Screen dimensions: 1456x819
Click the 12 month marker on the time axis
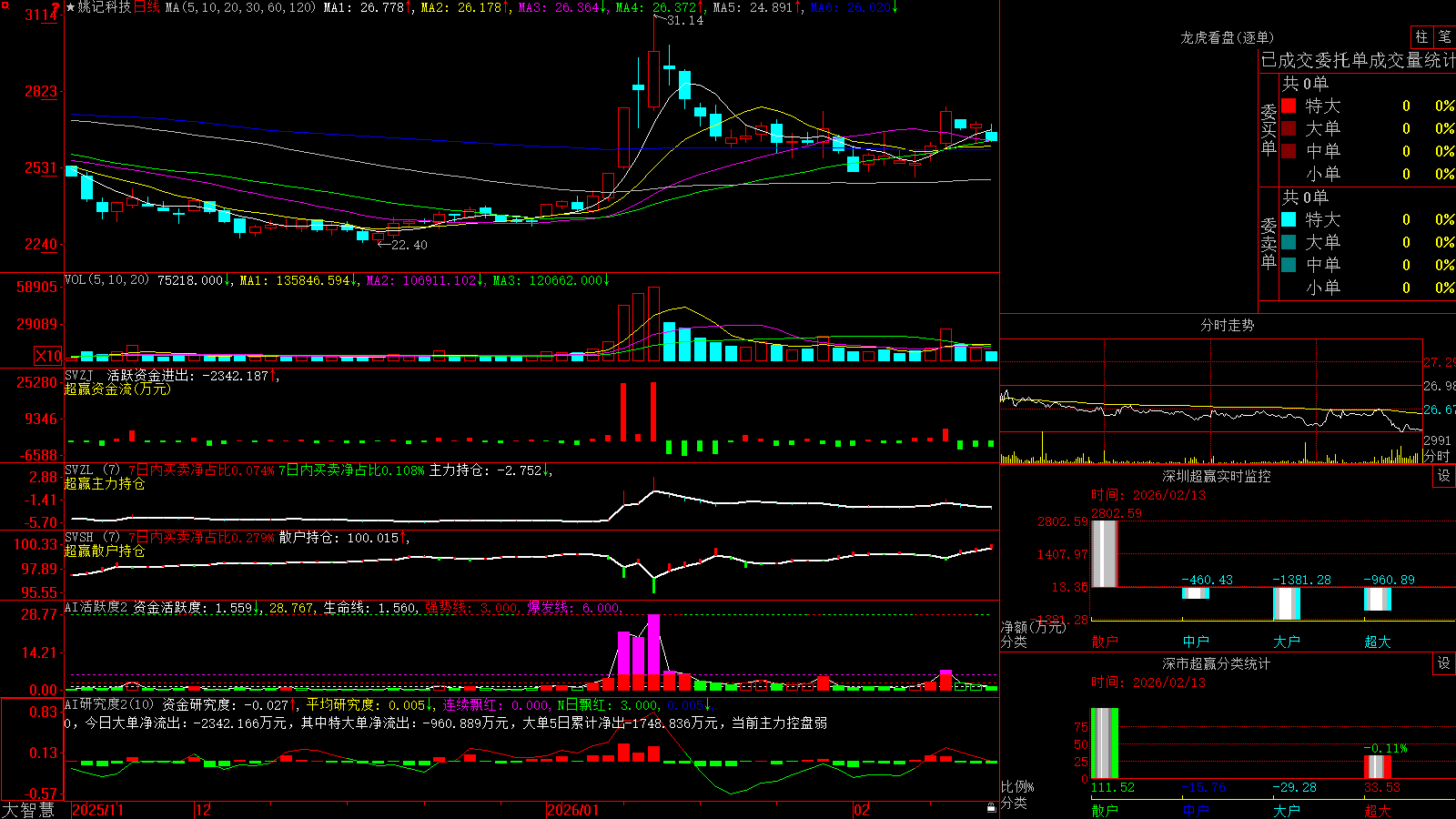[204, 809]
